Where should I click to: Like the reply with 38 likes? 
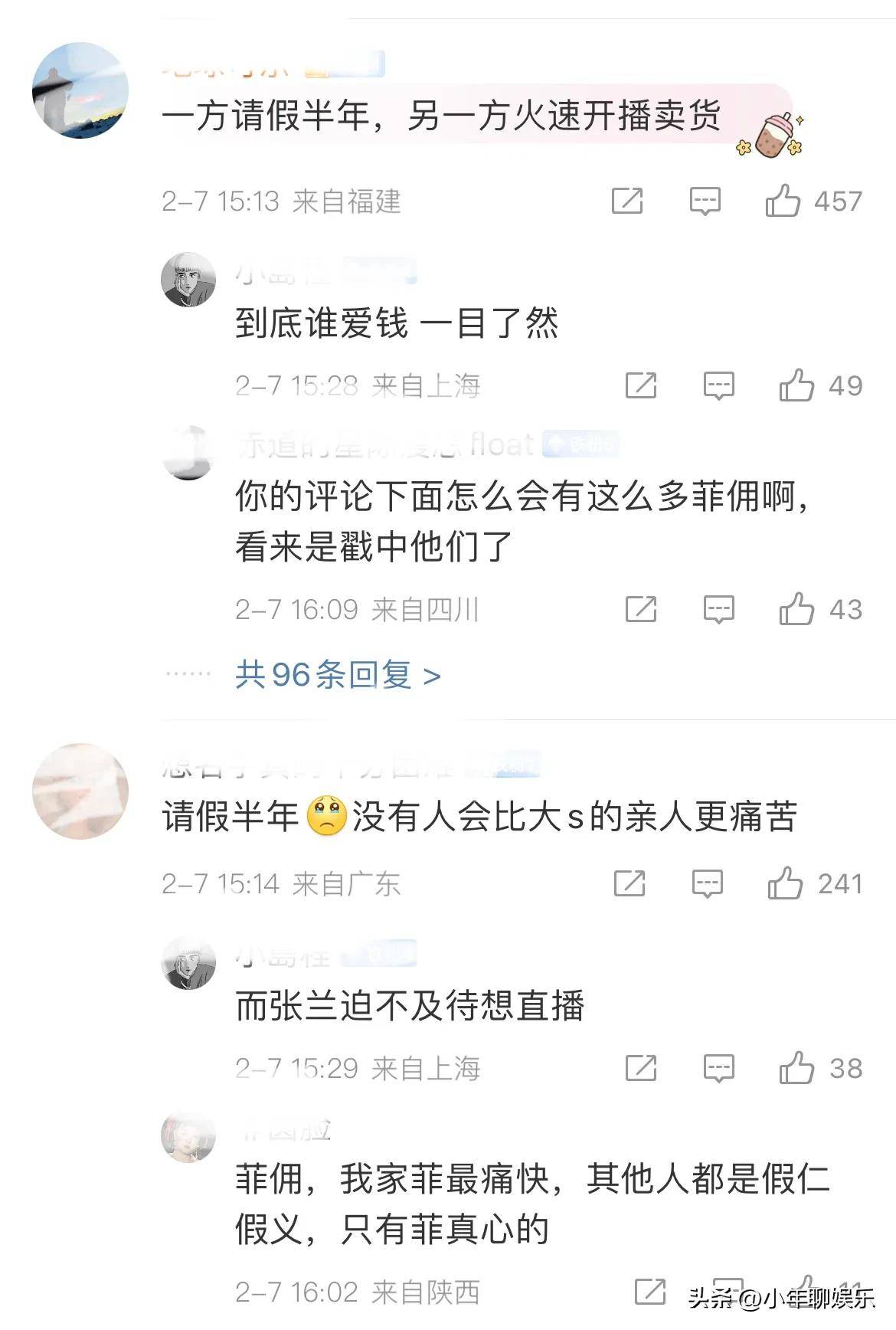[x=796, y=1068]
